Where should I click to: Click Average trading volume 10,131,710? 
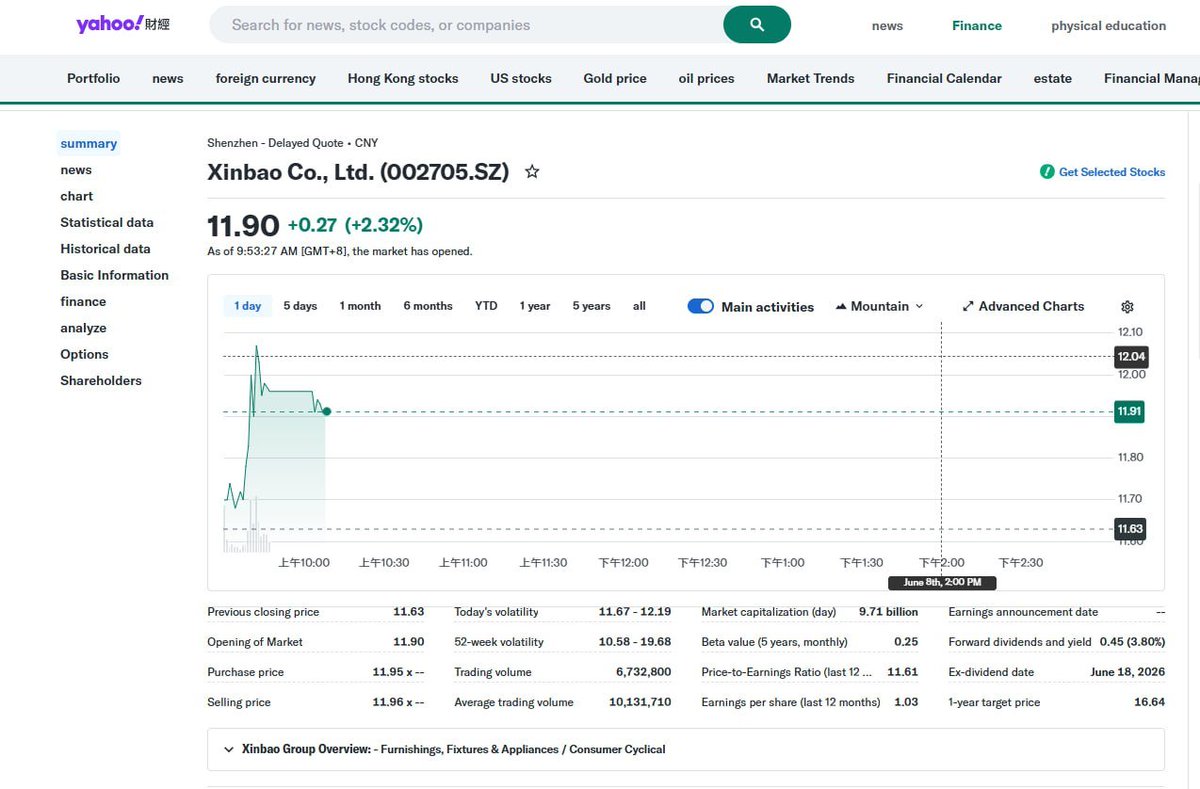point(640,702)
